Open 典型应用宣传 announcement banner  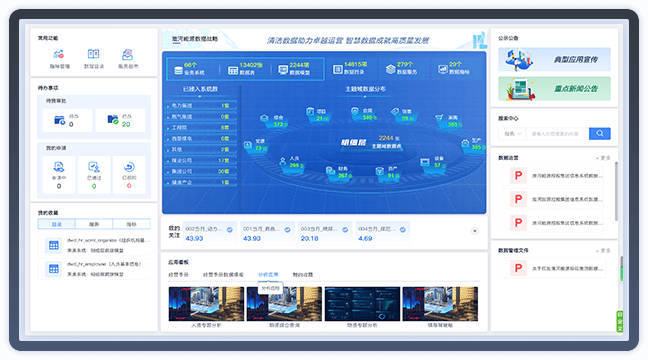pos(554,60)
